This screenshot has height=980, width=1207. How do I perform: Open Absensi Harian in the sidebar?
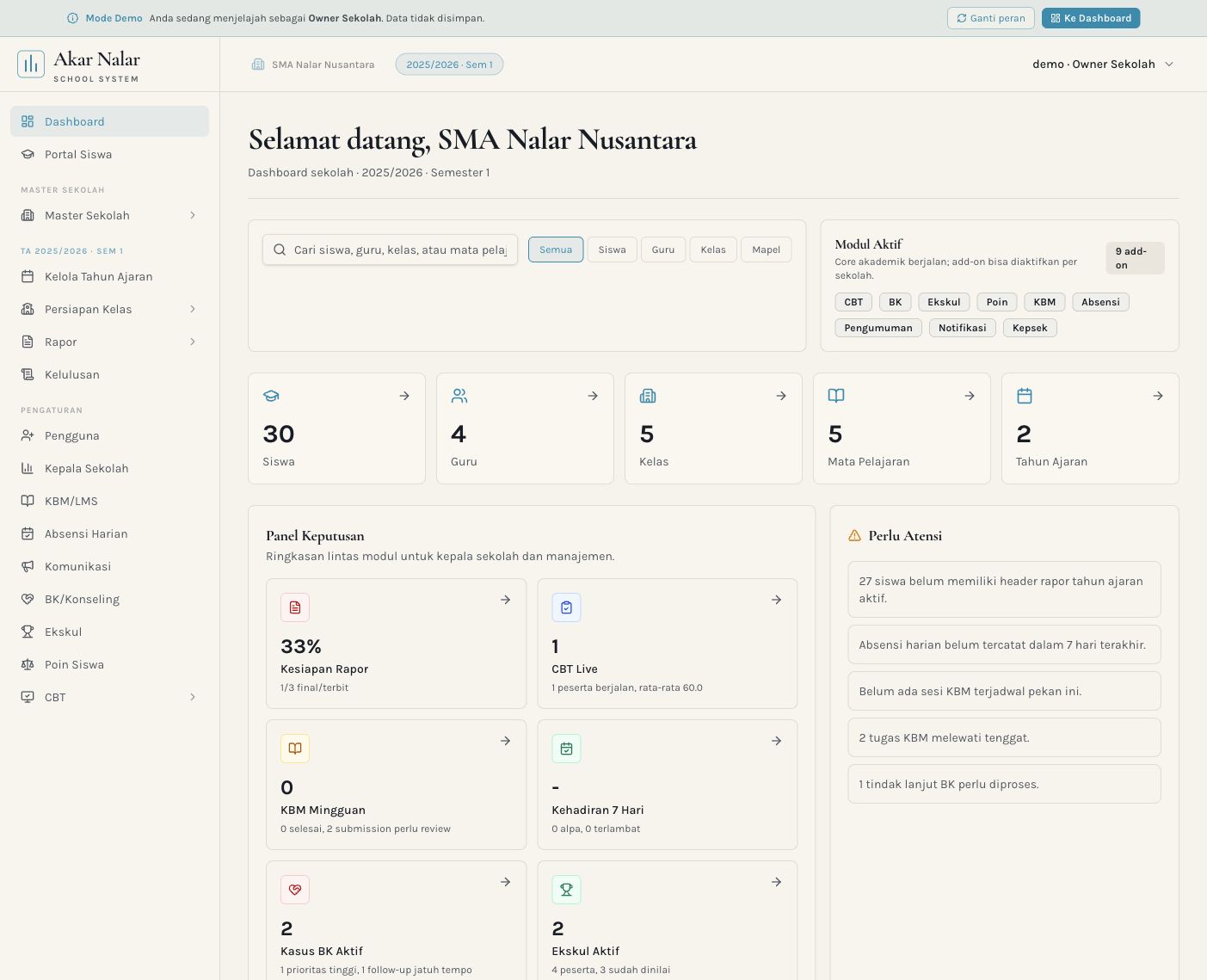[109, 533]
